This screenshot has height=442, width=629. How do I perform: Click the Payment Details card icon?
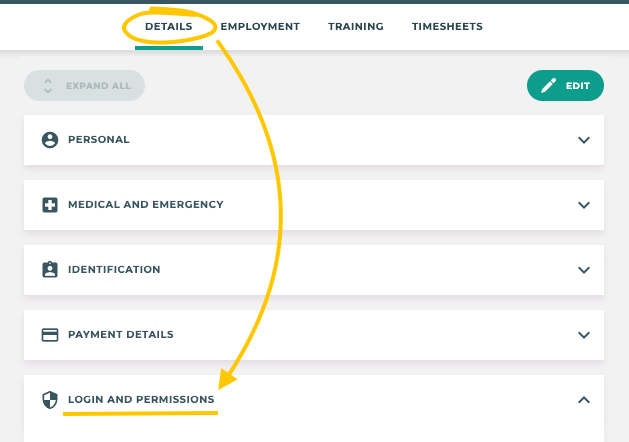50,335
